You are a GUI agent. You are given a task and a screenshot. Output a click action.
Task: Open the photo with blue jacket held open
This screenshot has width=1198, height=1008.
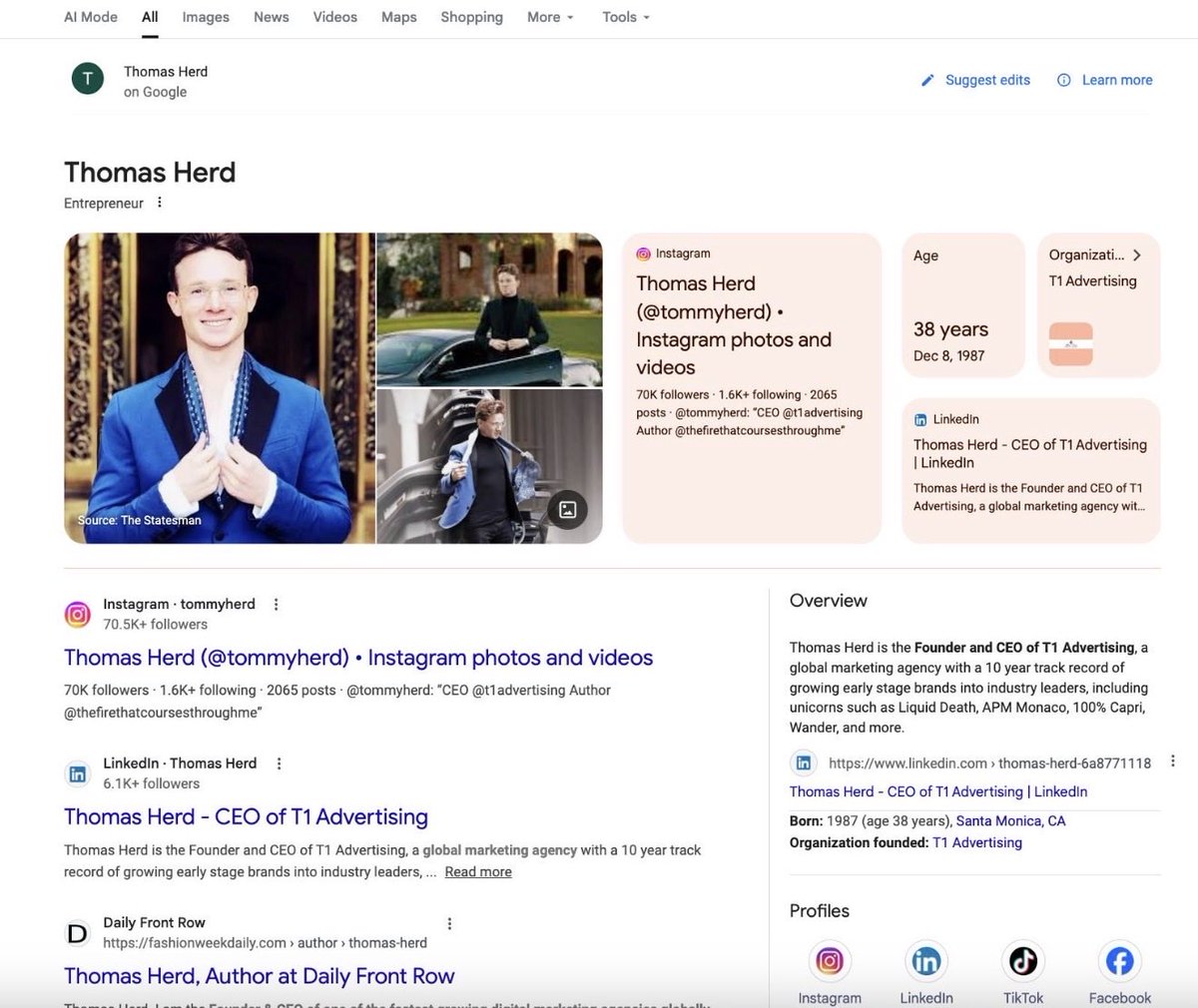[x=489, y=466]
